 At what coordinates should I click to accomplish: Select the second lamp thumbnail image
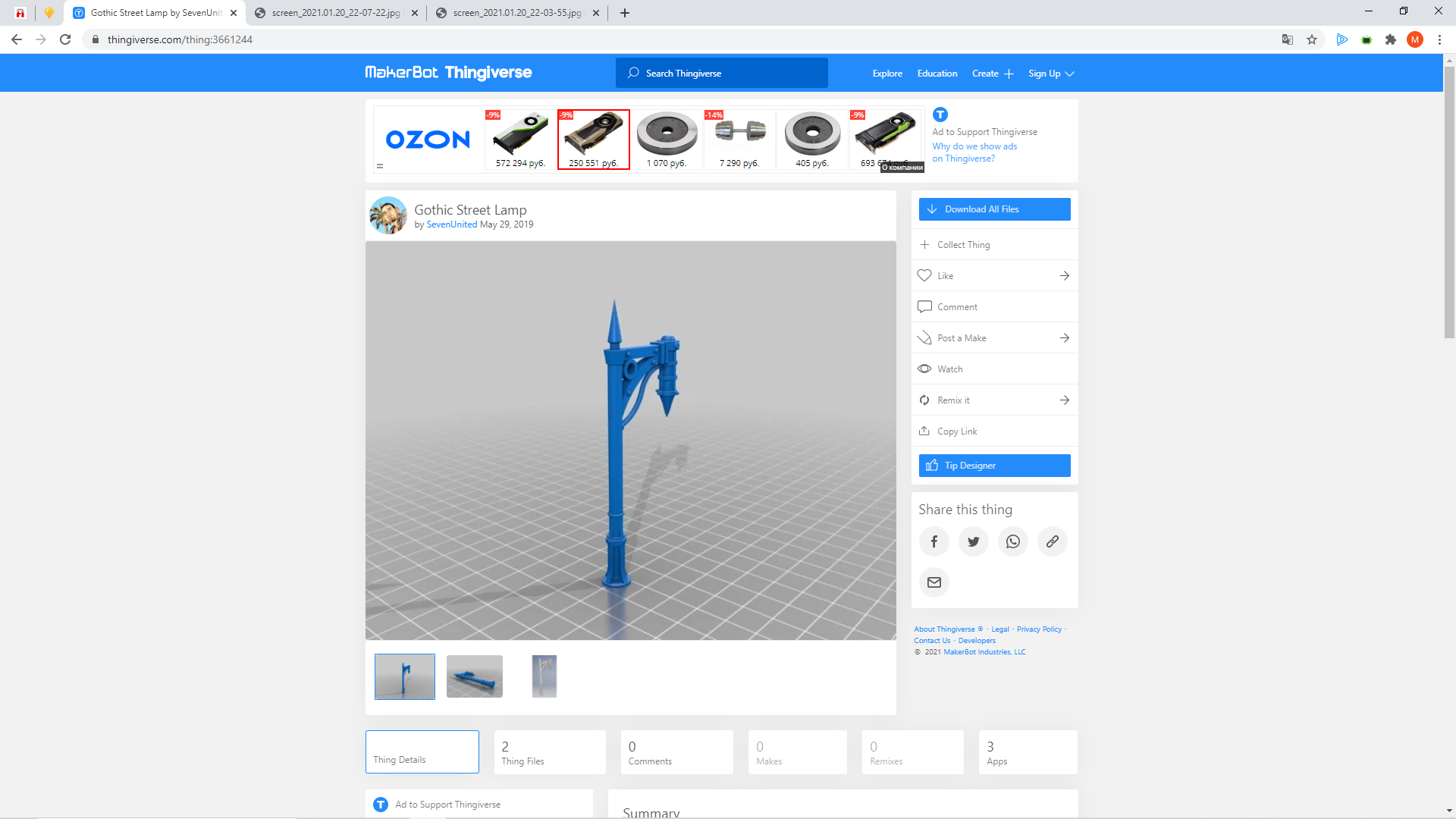[475, 676]
